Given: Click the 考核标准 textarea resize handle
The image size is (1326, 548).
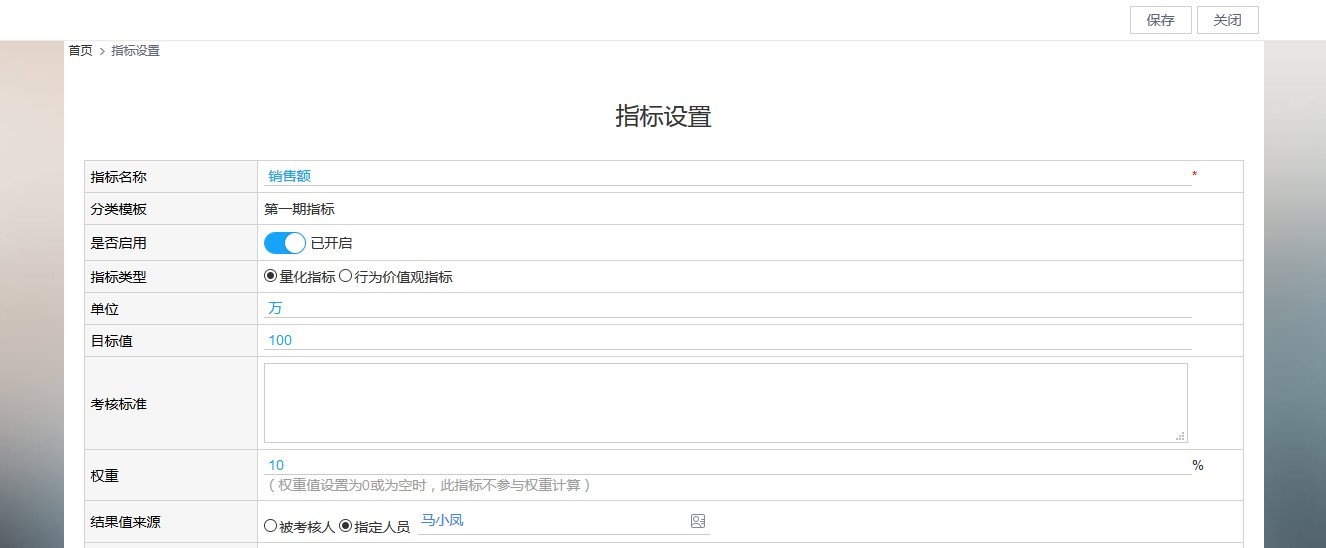Looking at the screenshot, I should [1180, 436].
